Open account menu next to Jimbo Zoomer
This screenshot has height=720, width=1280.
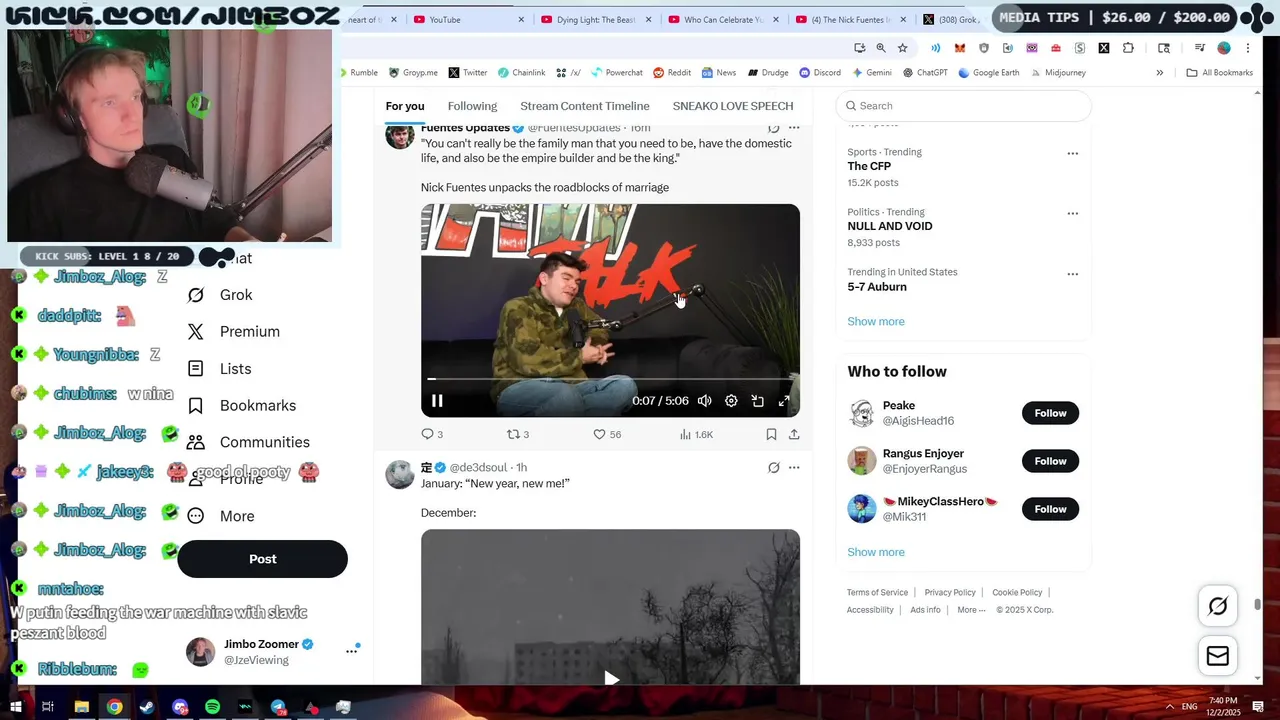352,651
